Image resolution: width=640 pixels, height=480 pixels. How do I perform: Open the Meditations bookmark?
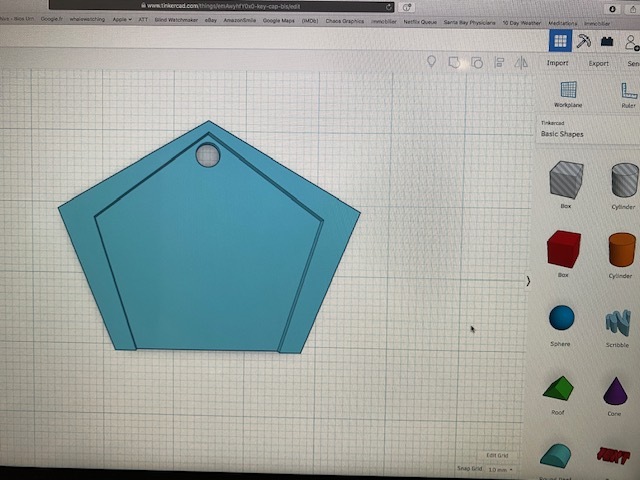(562, 23)
